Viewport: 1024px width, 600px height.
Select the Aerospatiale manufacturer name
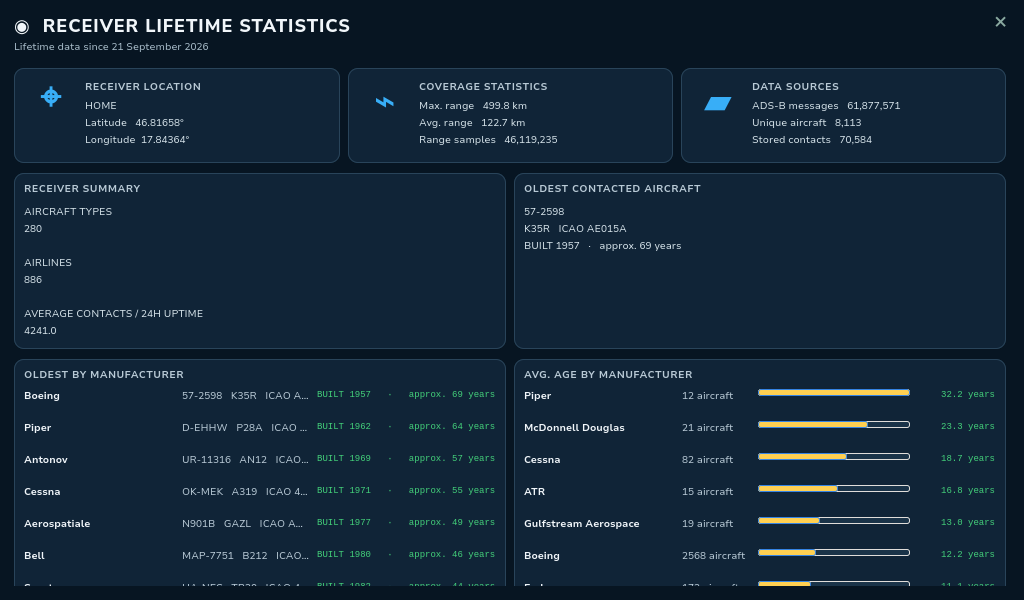click(x=57, y=524)
